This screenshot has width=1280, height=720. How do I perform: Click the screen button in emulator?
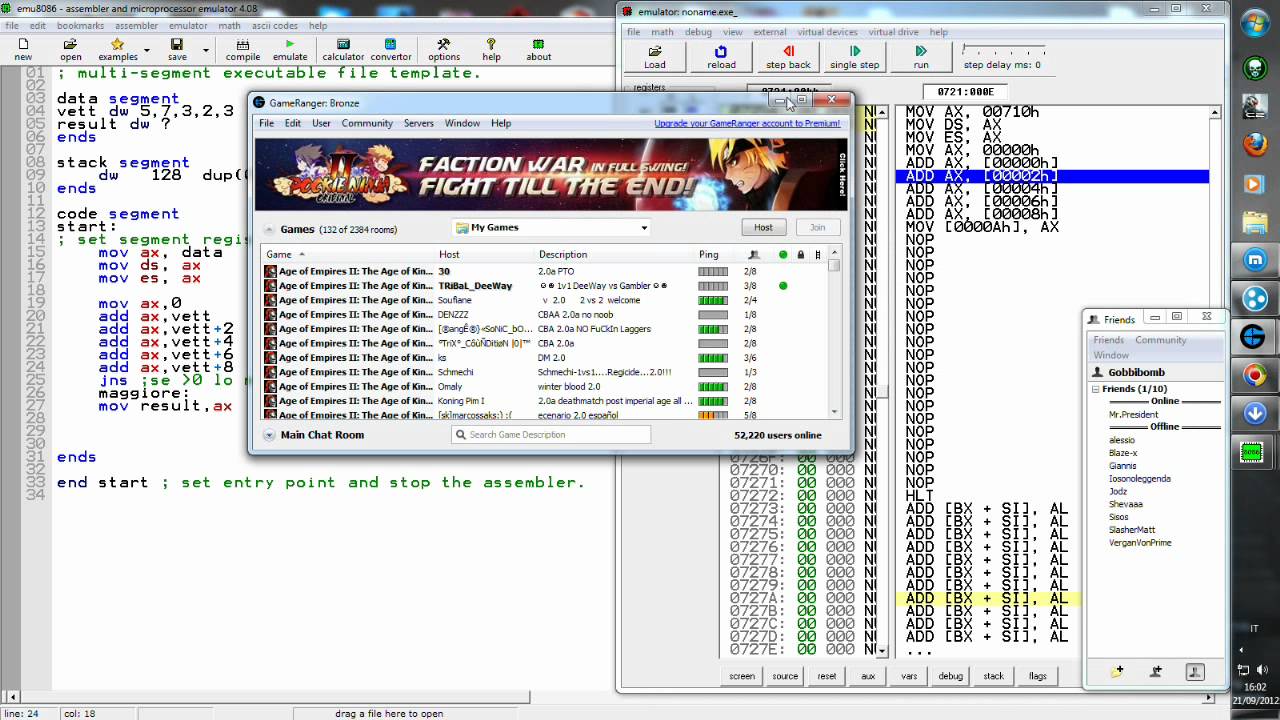[742, 676]
